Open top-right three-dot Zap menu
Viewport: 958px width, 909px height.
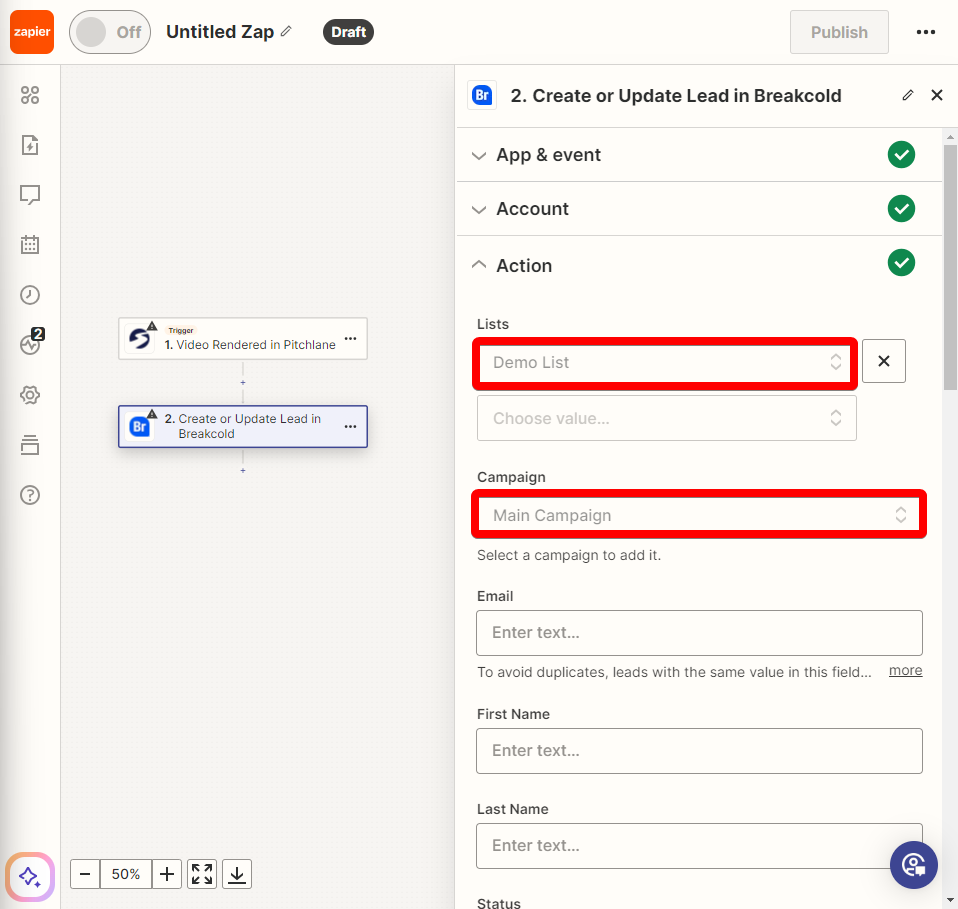tap(926, 32)
